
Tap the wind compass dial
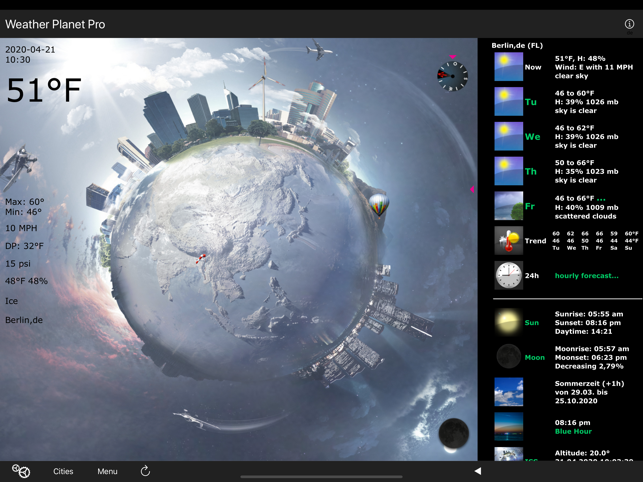click(x=452, y=76)
